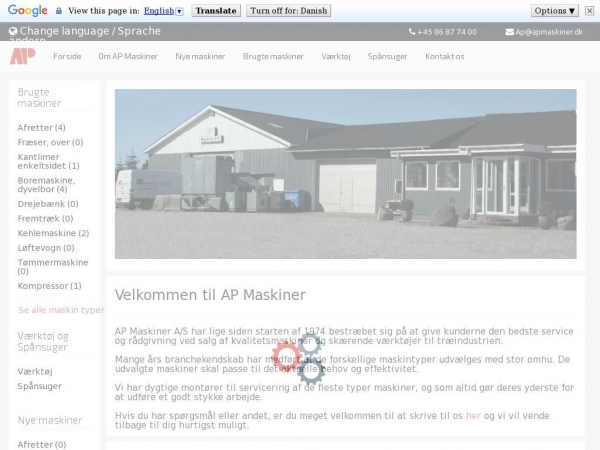Select Boremaskine, dyvelbor (4) category
Image resolution: width=600 pixels, height=450 pixels.
tap(46, 184)
